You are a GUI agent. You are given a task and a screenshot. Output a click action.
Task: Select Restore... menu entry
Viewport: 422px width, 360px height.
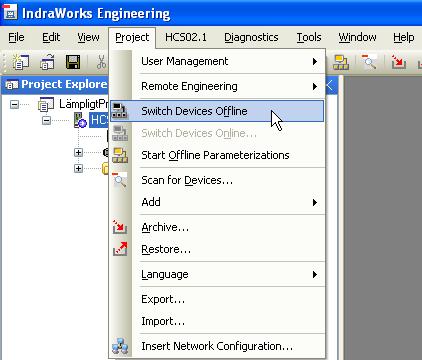tap(217, 249)
